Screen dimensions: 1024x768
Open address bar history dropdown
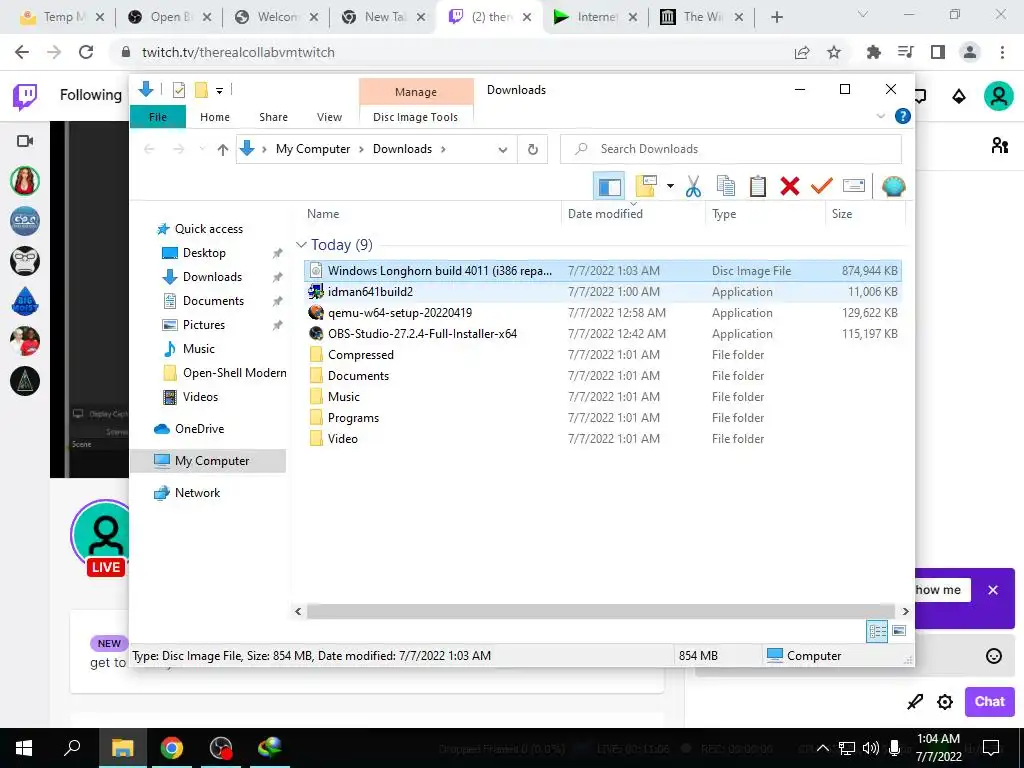coord(503,150)
